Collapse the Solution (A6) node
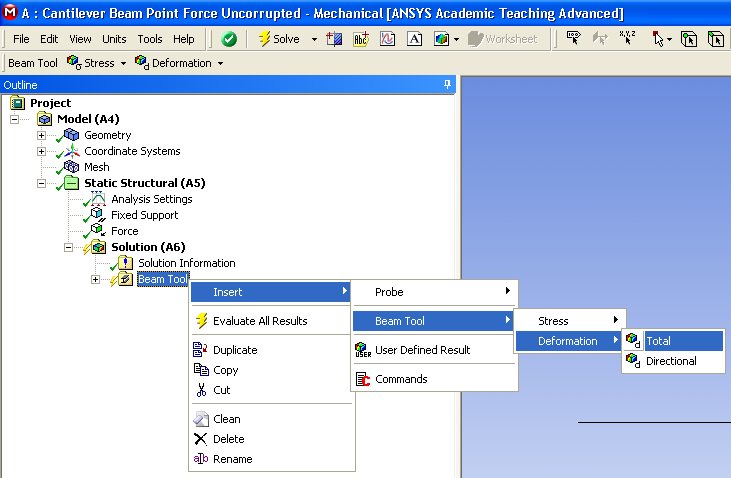731x478 pixels. (69, 247)
